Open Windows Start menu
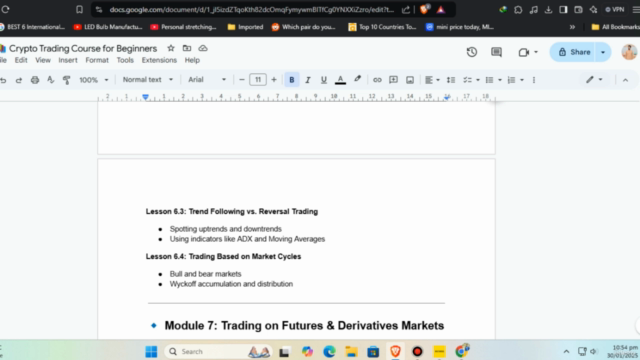 click(151, 351)
